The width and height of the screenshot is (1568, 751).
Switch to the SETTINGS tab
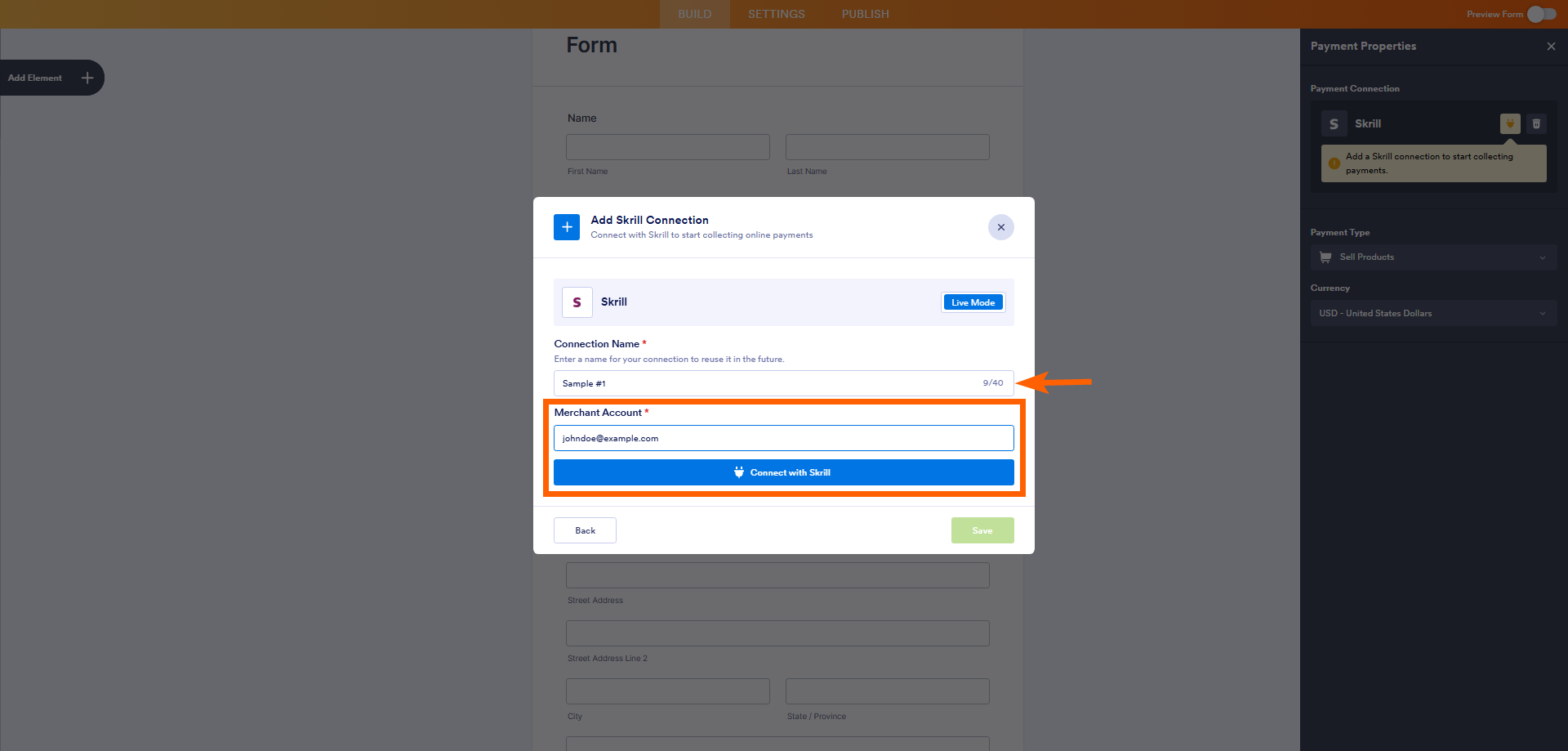tap(776, 14)
